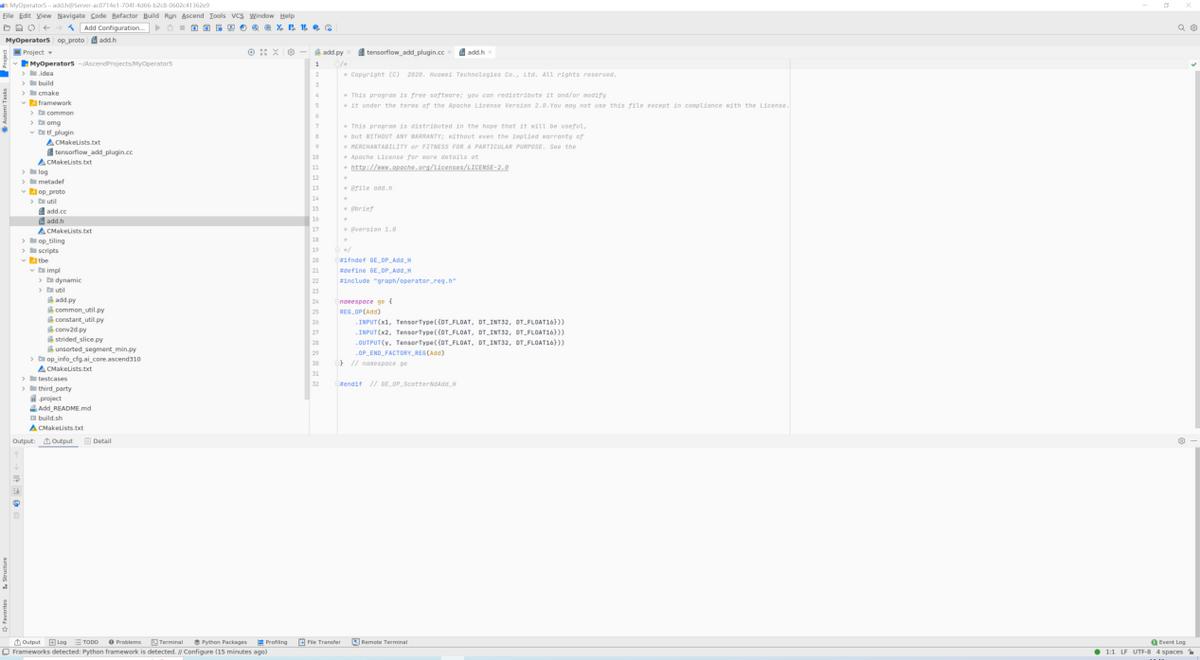Toggle the Project tool window stripe button
This screenshot has width=1200, height=660.
pyautogui.click(x=4, y=60)
